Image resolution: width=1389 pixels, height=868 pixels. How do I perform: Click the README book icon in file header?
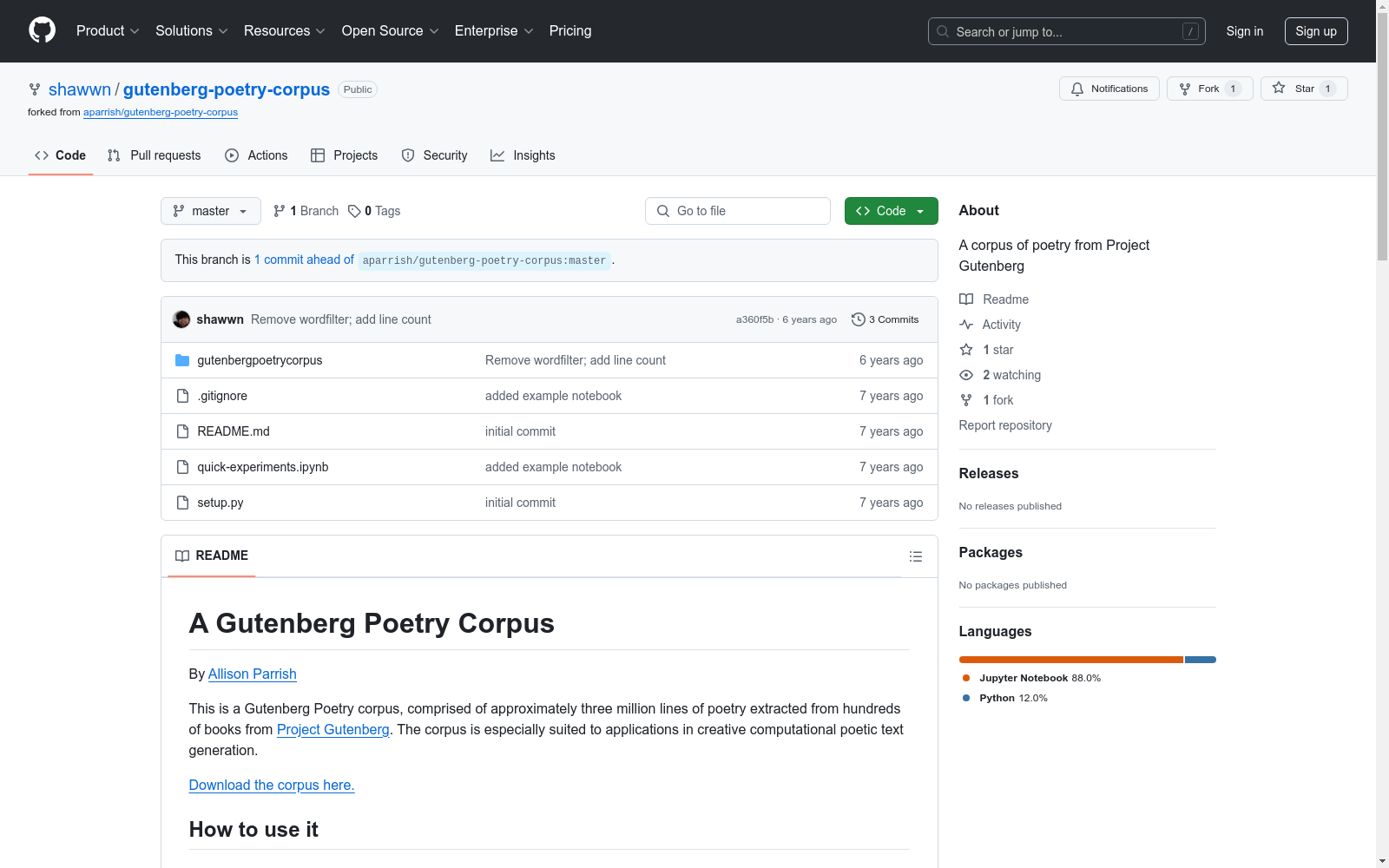182,556
